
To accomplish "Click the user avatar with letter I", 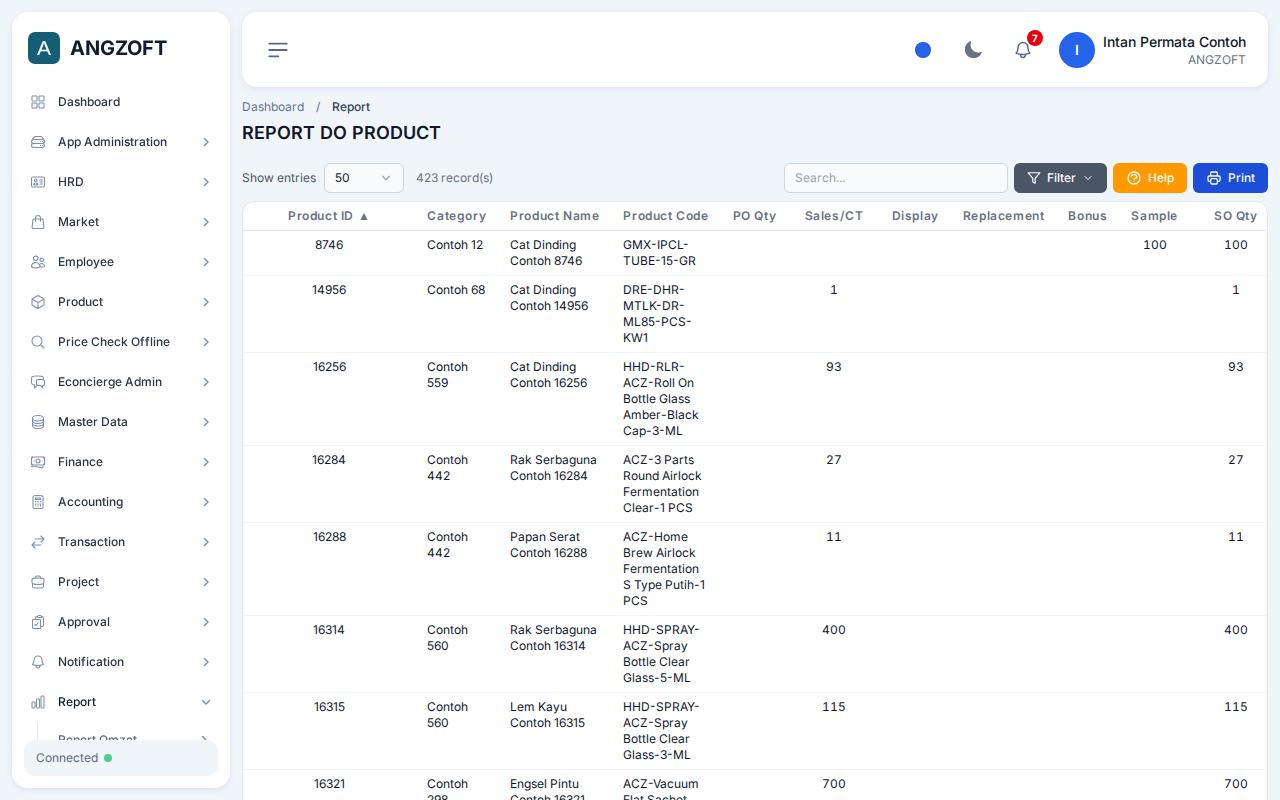I will [1077, 50].
